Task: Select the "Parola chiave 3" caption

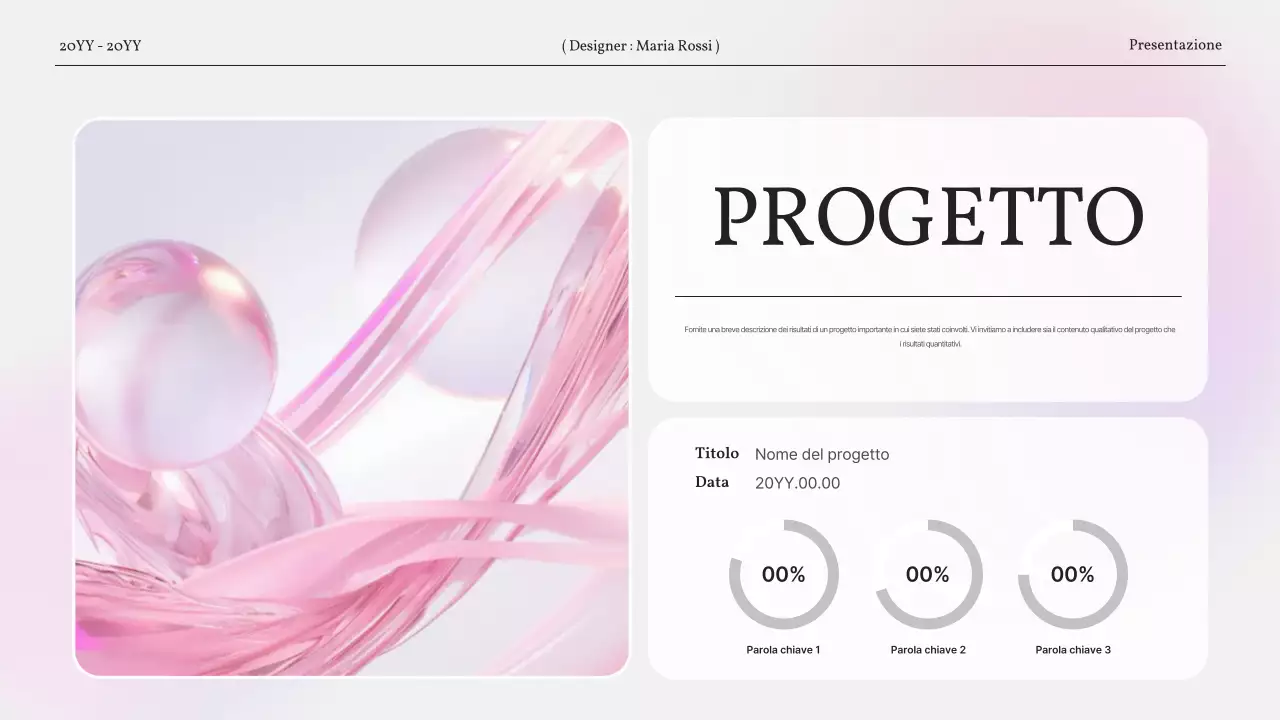Action: point(1073,650)
